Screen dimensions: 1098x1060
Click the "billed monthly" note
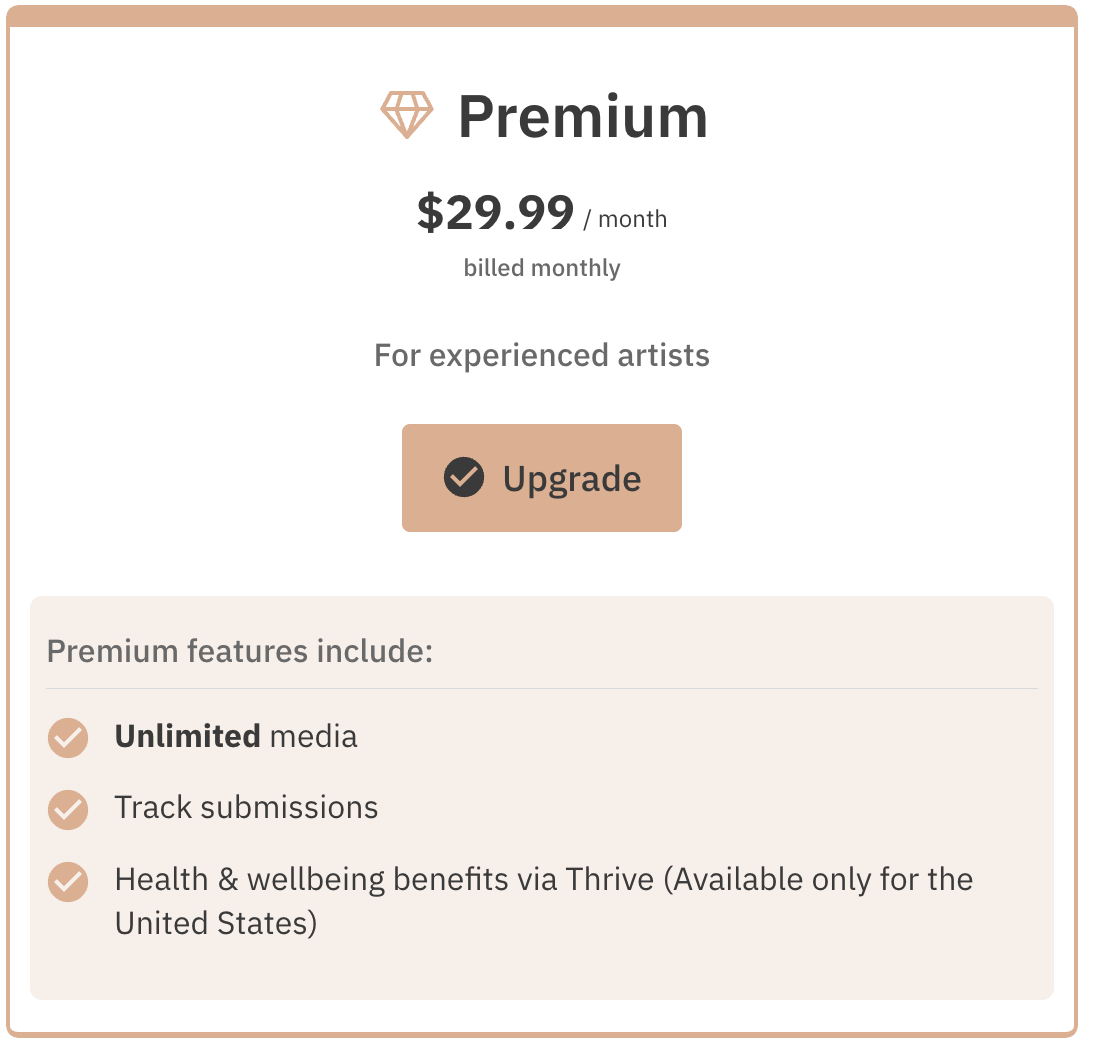pyautogui.click(x=541, y=268)
